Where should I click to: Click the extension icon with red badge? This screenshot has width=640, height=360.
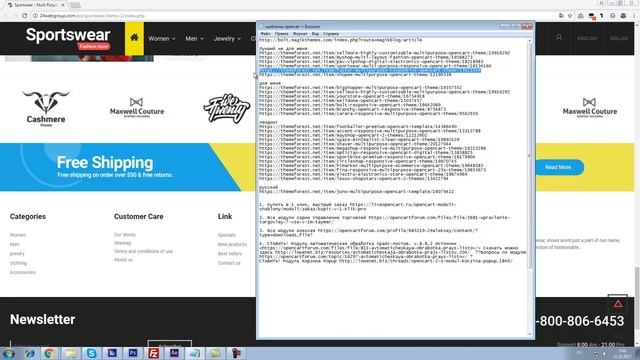(592, 16)
